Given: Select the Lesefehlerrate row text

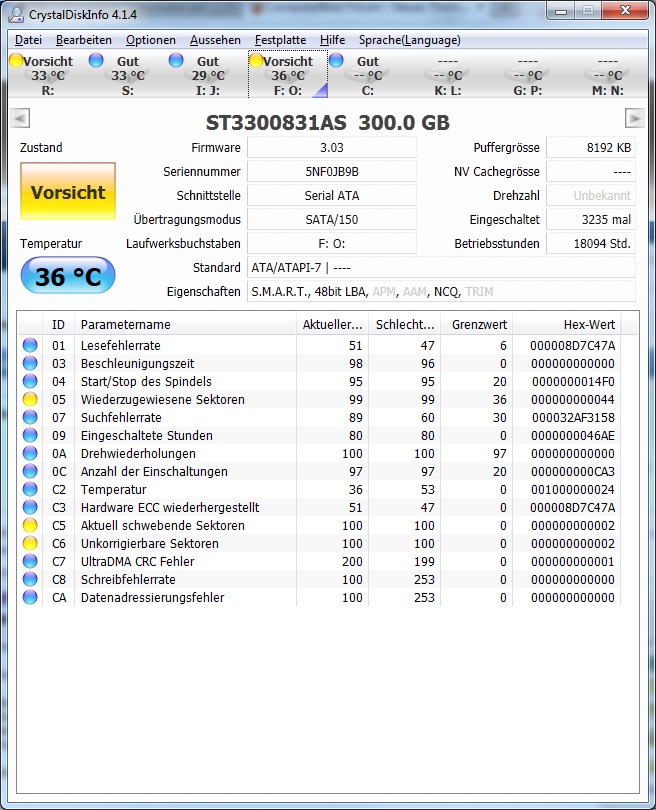Looking at the screenshot, I should point(121,346).
